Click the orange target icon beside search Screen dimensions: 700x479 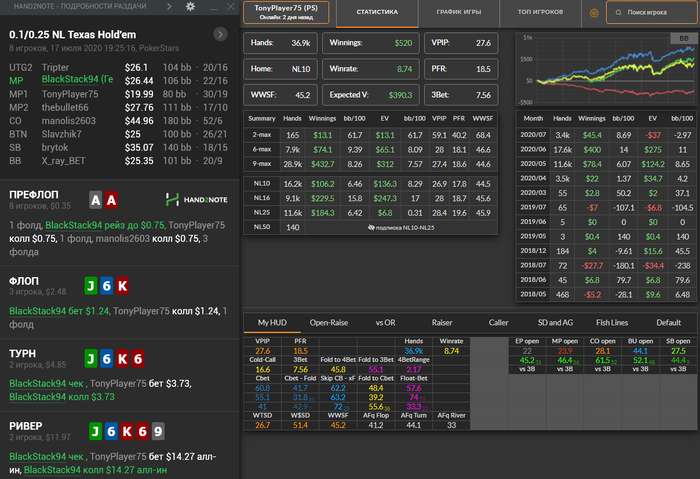point(595,14)
